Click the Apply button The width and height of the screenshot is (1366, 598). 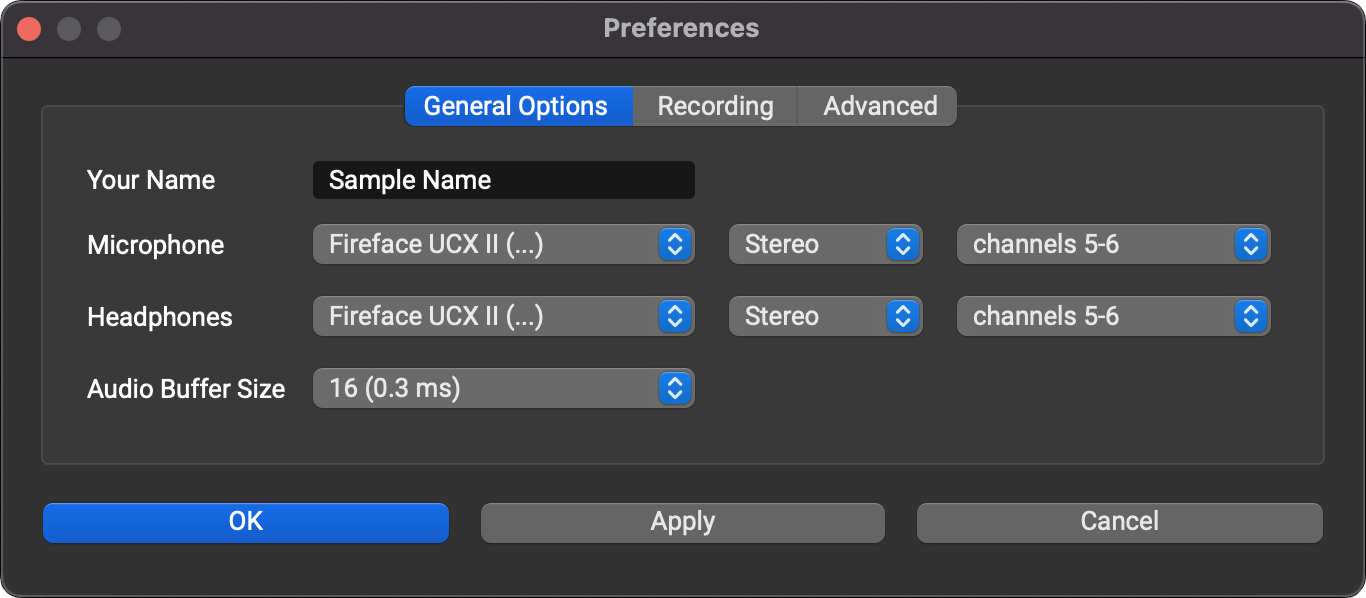click(683, 522)
